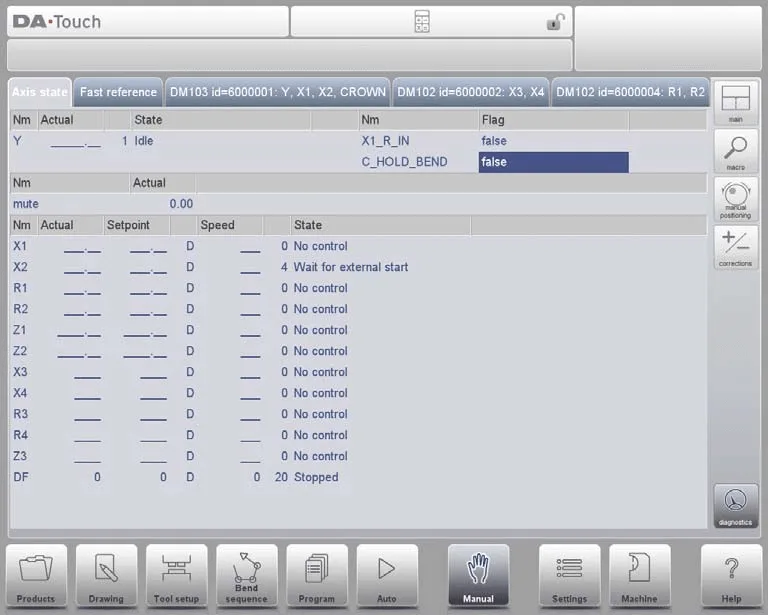Select the X2 axis row label
The height and width of the screenshot is (615, 768).
[20, 267]
